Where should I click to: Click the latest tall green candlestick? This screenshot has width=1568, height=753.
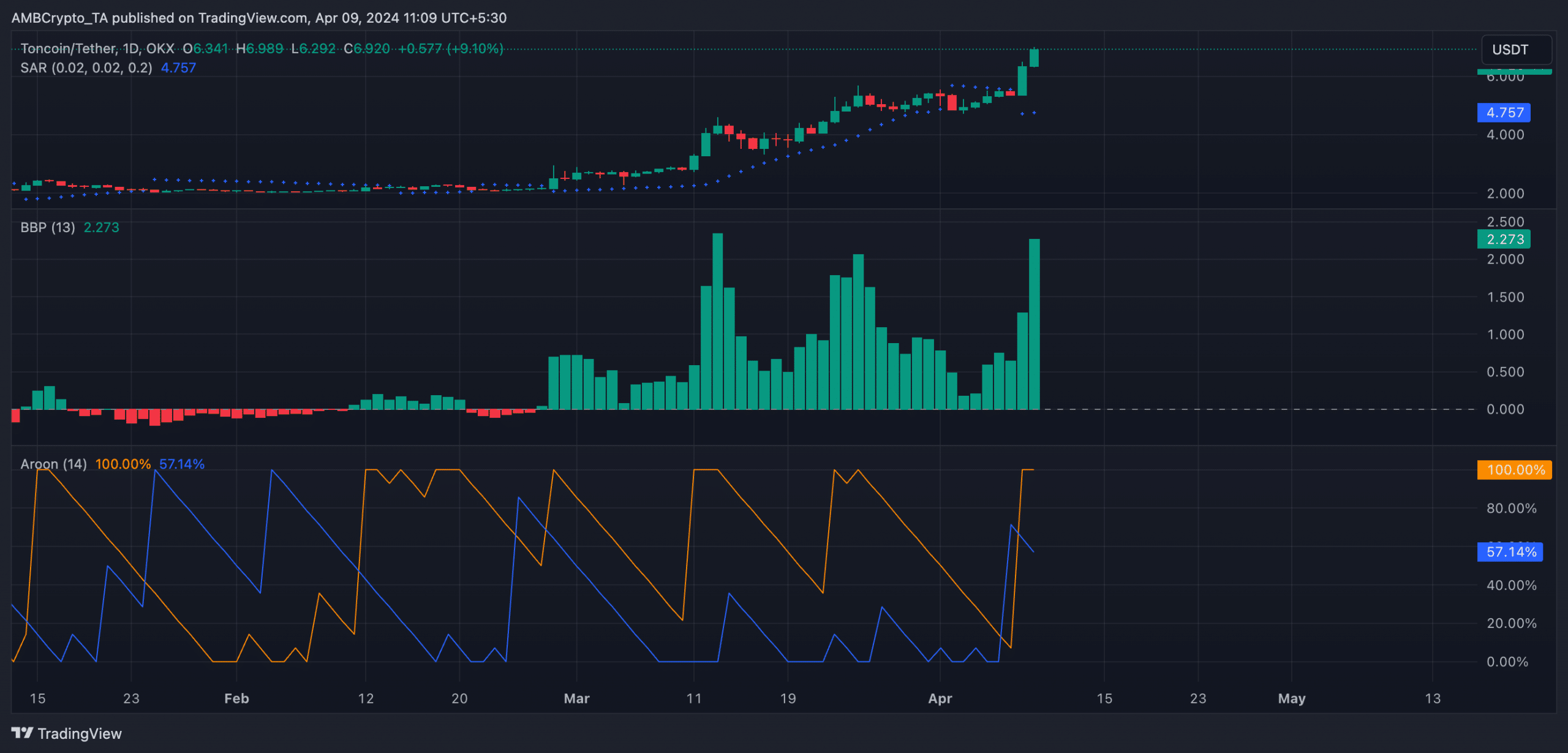1034,58
